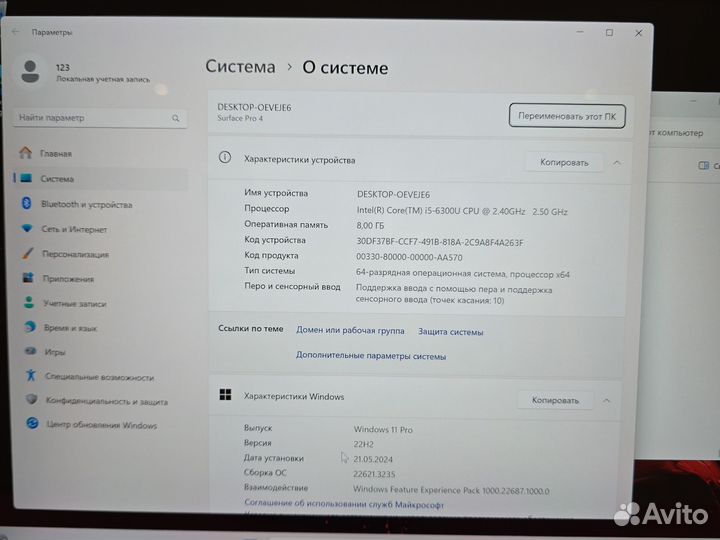Click OS build 22621.3235 value
This screenshot has width=720, height=540.
coord(374,474)
